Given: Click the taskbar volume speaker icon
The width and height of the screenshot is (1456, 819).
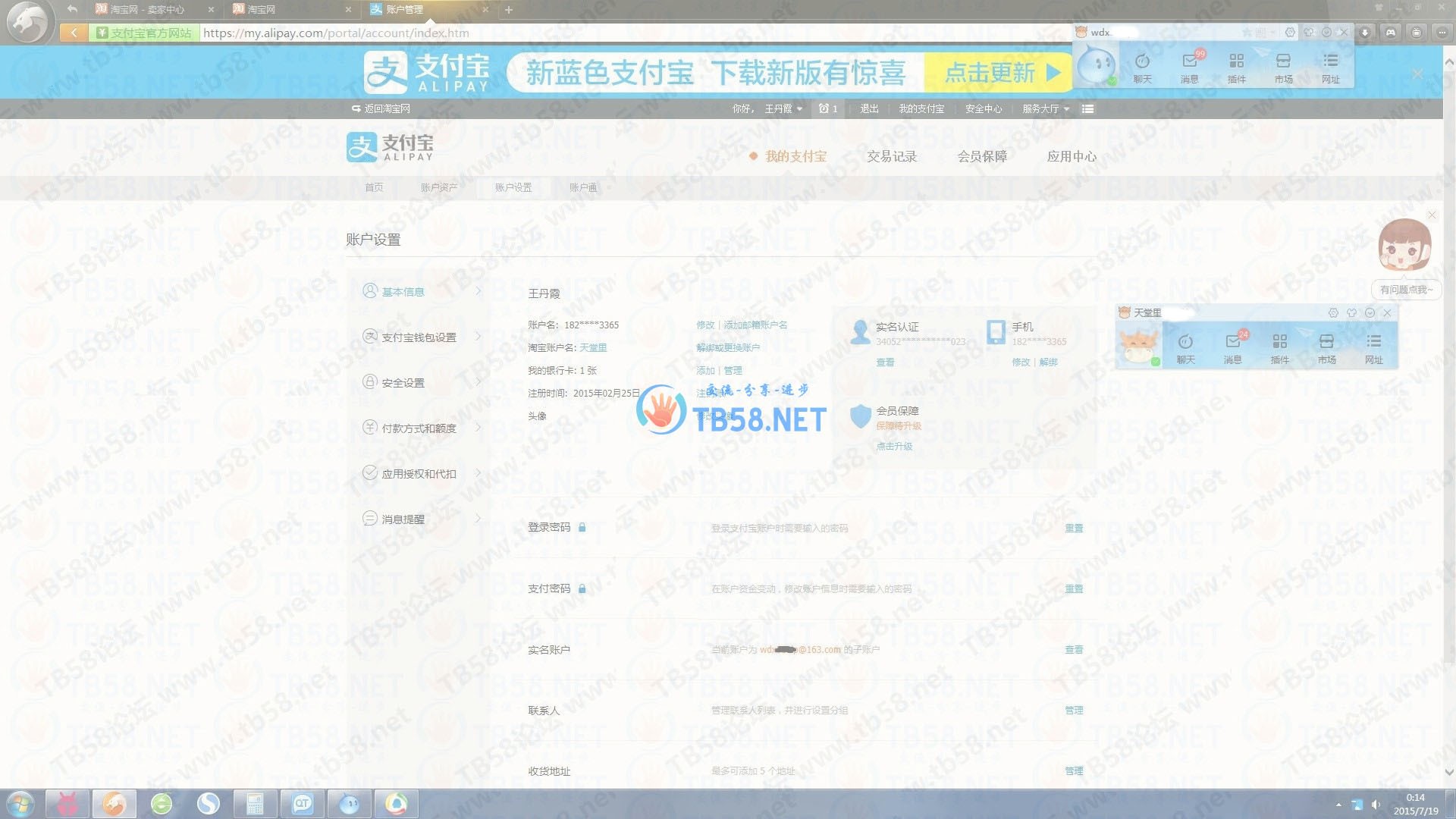Looking at the screenshot, I should point(1375,805).
